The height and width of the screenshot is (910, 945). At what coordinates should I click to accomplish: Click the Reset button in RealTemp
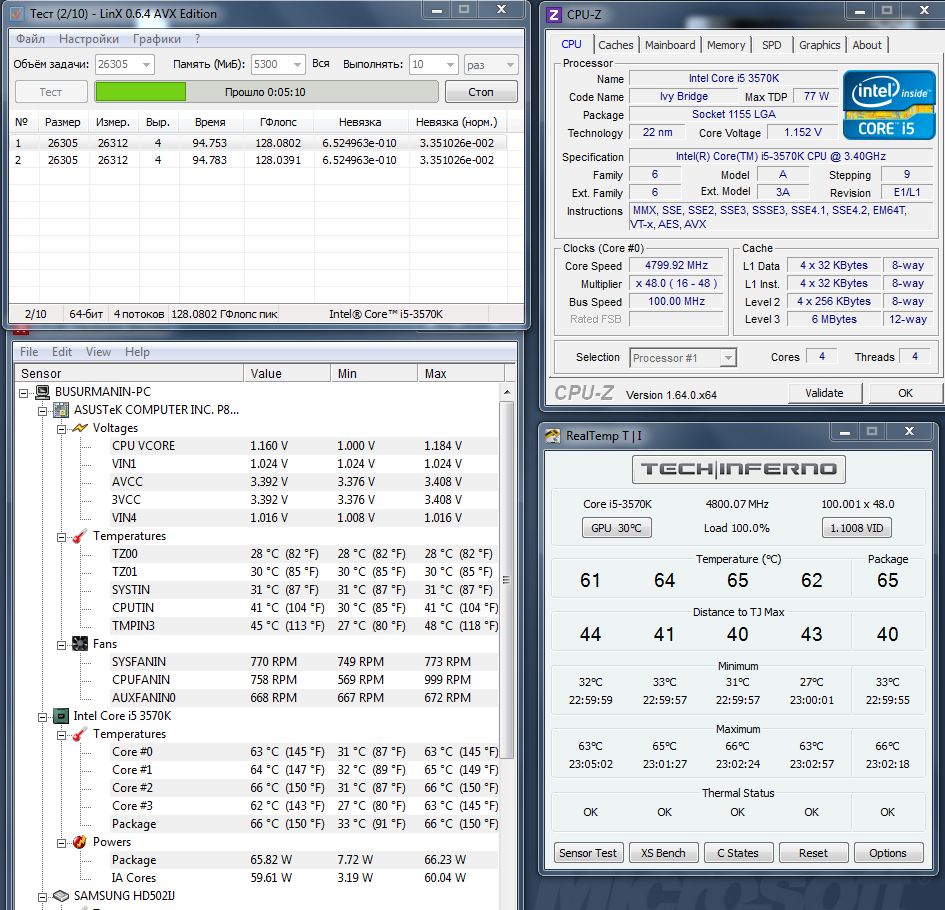click(x=813, y=853)
